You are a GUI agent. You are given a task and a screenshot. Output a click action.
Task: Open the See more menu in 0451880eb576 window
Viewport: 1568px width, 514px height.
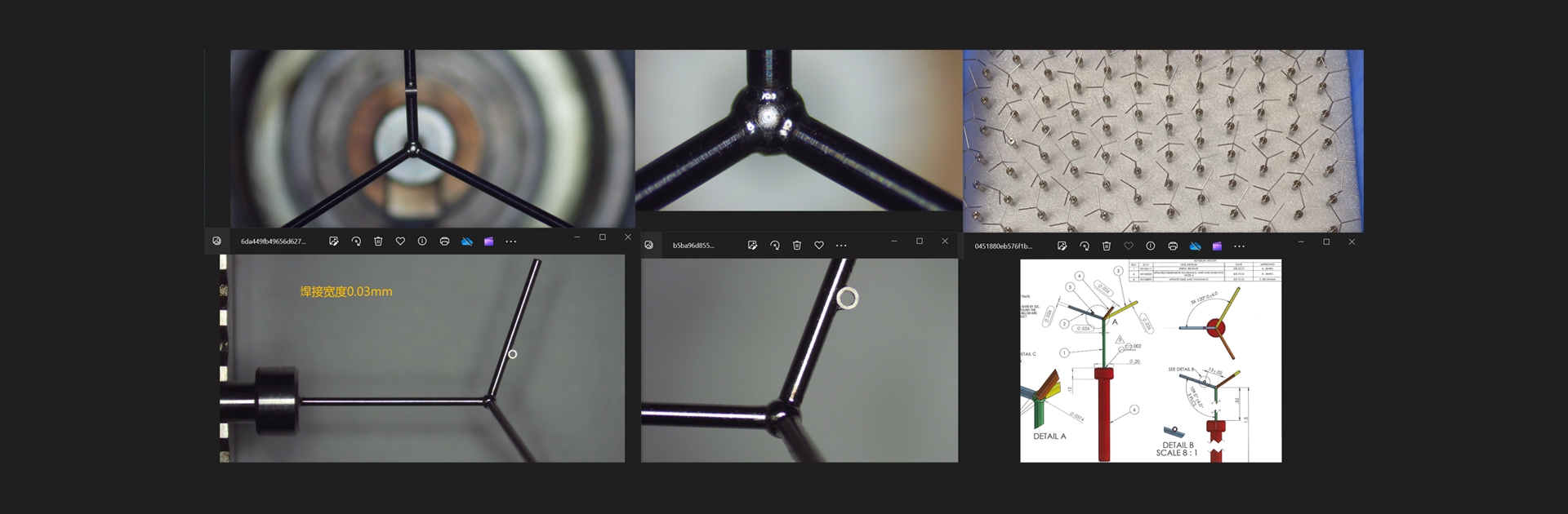(1239, 246)
